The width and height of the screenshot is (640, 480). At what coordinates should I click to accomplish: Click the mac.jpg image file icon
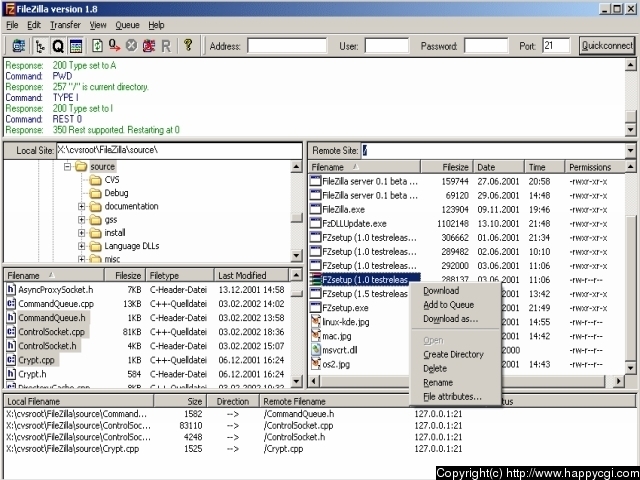[x=316, y=336]
